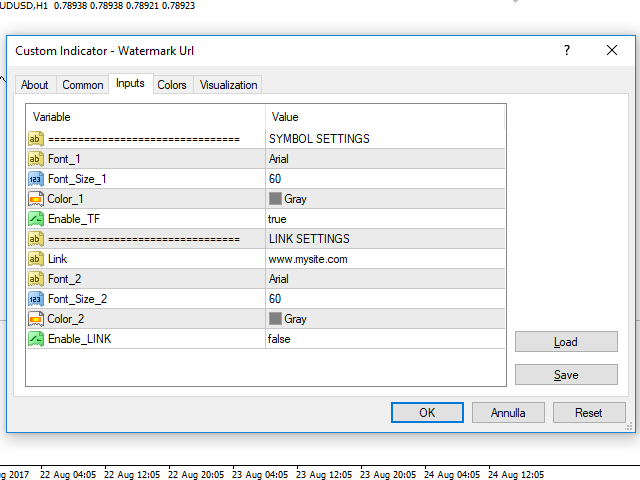The width and height of the screenshot is (640, 480).
Task: Click the integer icon beside Font_Size_1
Action: coord(36,179)
